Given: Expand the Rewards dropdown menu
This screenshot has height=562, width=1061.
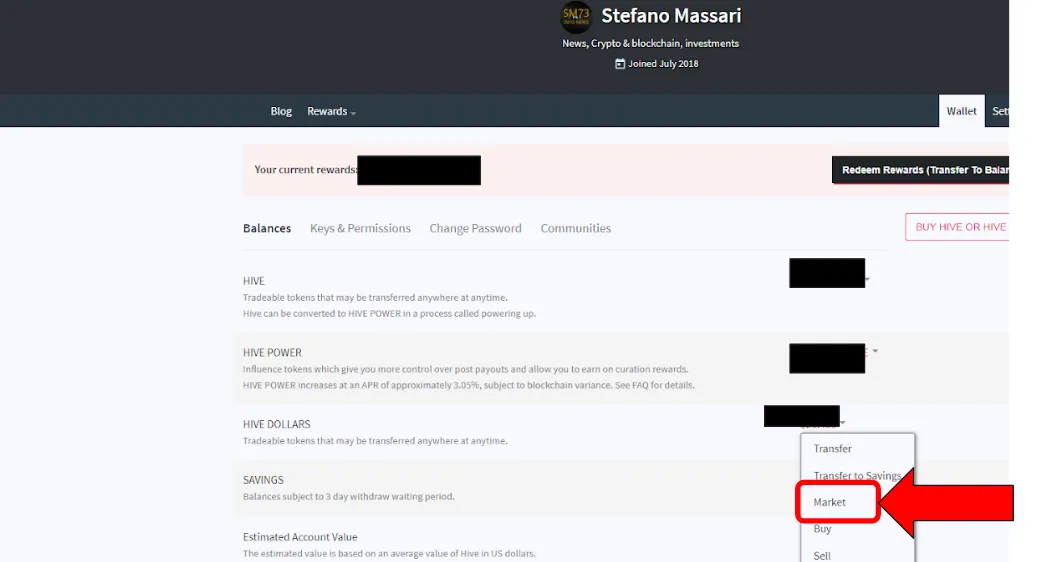Looking at the screenshot, I should click(x=331, y=111).
